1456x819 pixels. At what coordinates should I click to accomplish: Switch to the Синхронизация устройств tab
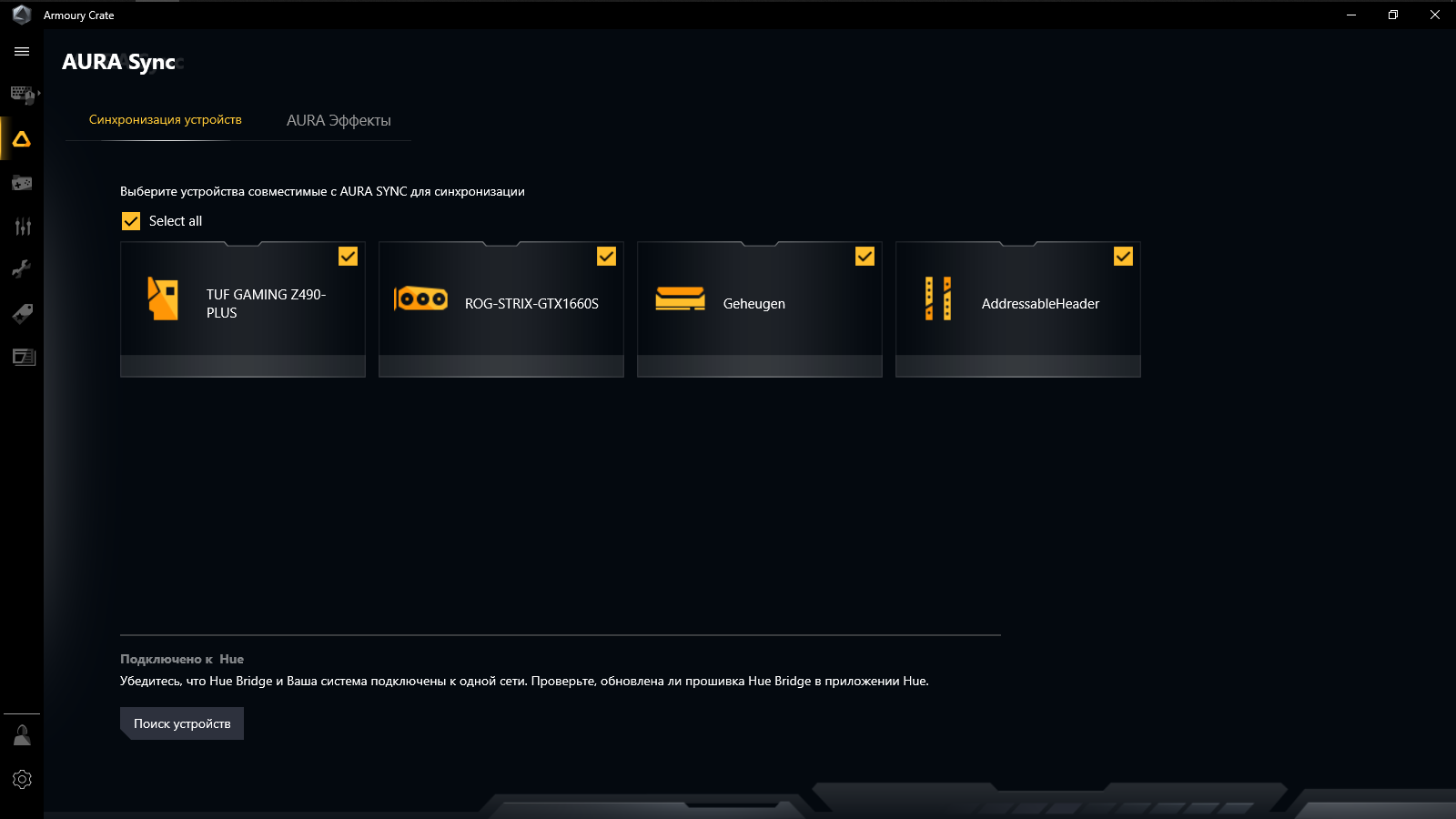tap(166, 120)
